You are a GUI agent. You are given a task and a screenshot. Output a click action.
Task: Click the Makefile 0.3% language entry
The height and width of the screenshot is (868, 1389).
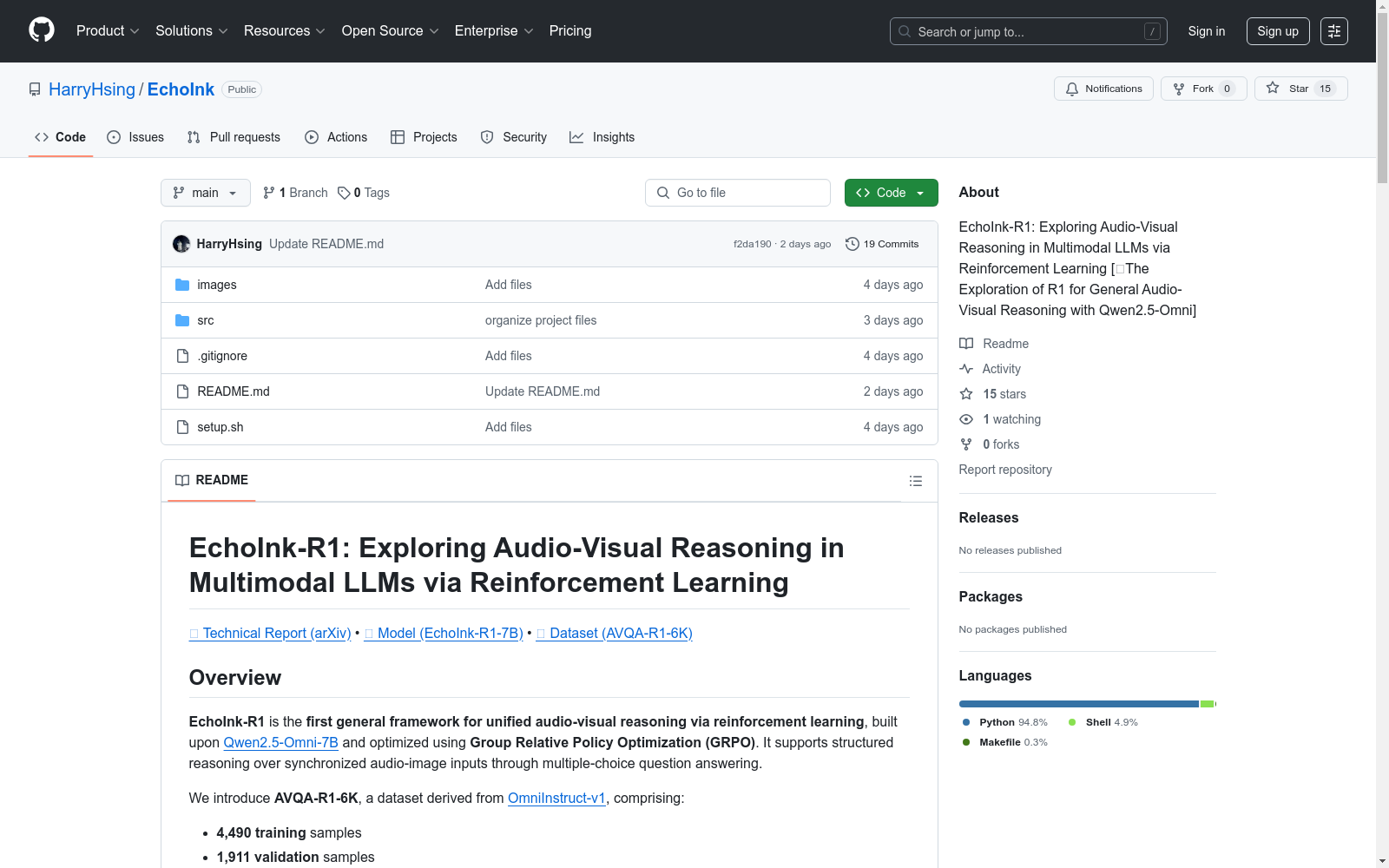[1004, 742]
